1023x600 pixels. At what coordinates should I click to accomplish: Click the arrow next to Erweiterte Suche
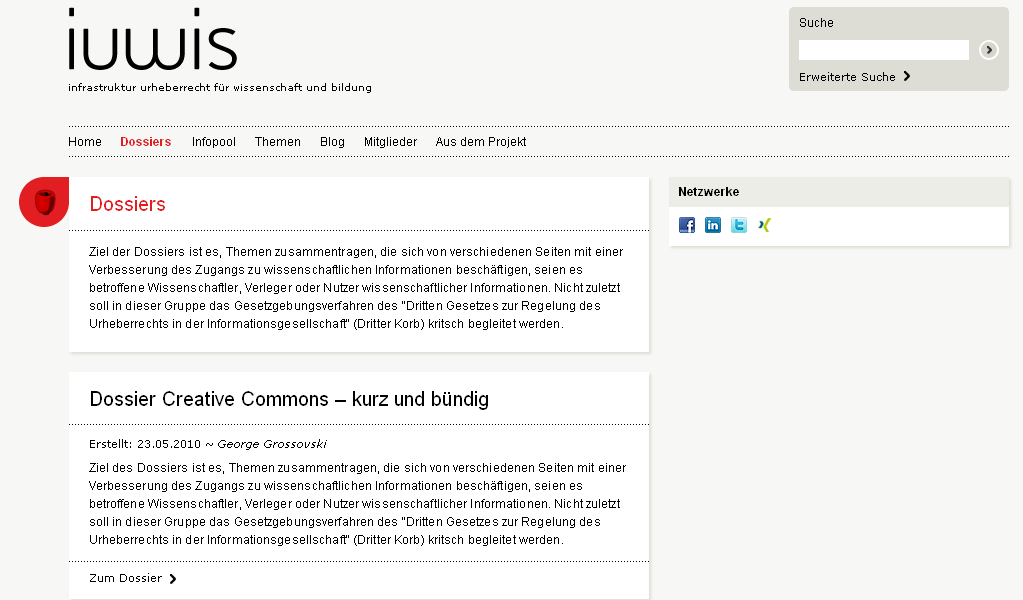(x=907, y=76)
